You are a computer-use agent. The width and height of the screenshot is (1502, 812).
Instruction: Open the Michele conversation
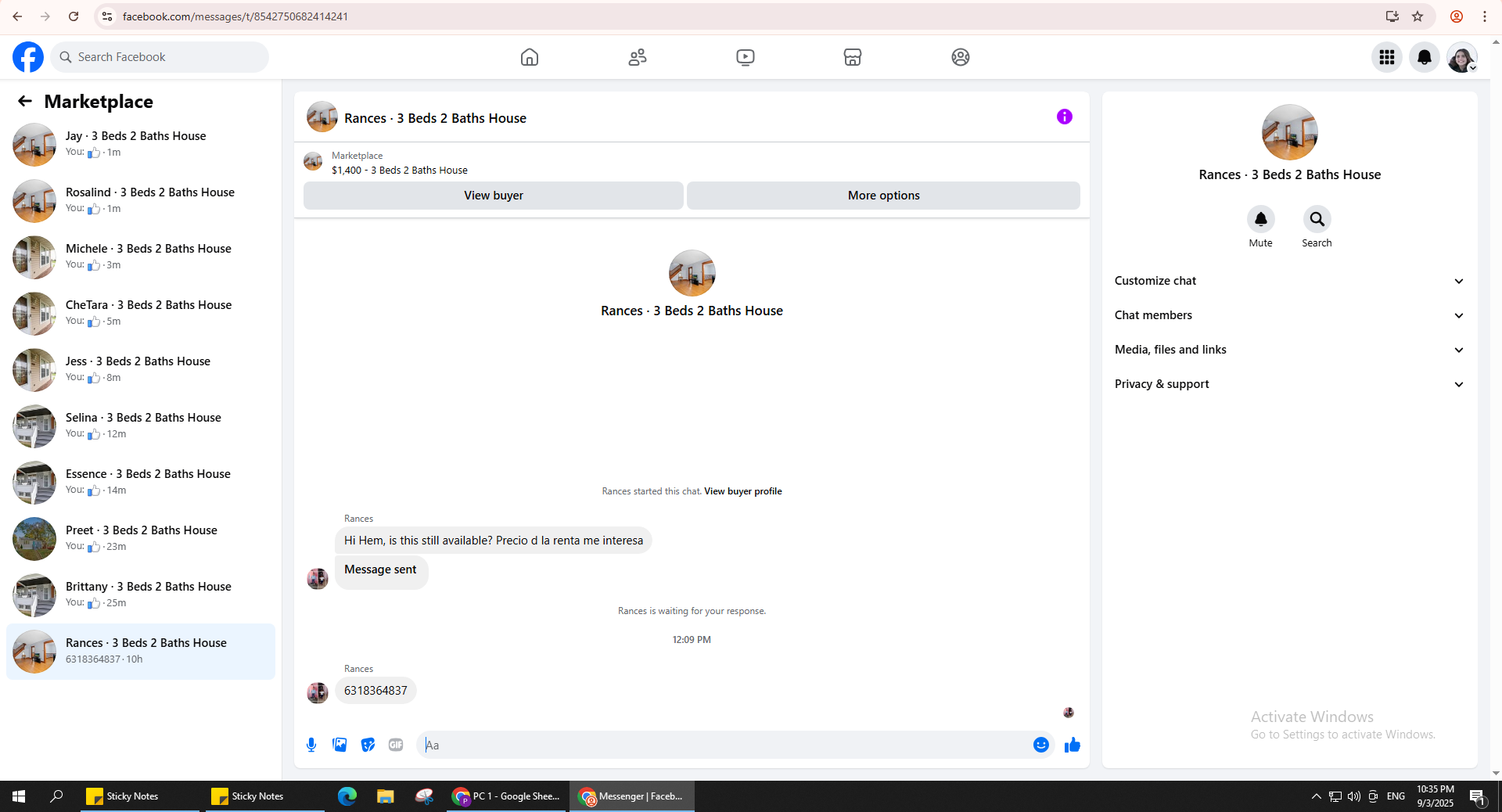point(141,257)
